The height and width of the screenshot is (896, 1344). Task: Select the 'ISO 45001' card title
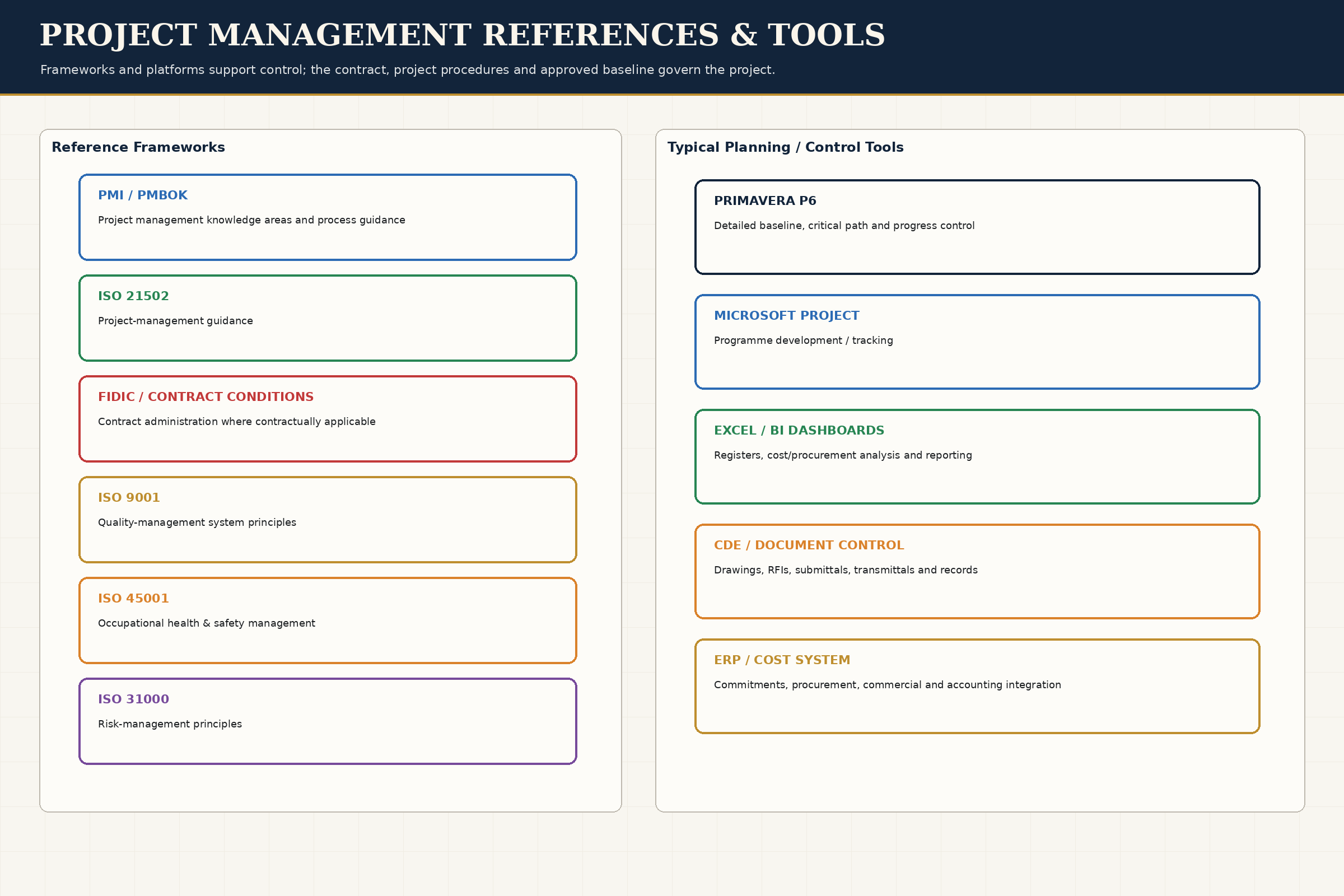133,598
